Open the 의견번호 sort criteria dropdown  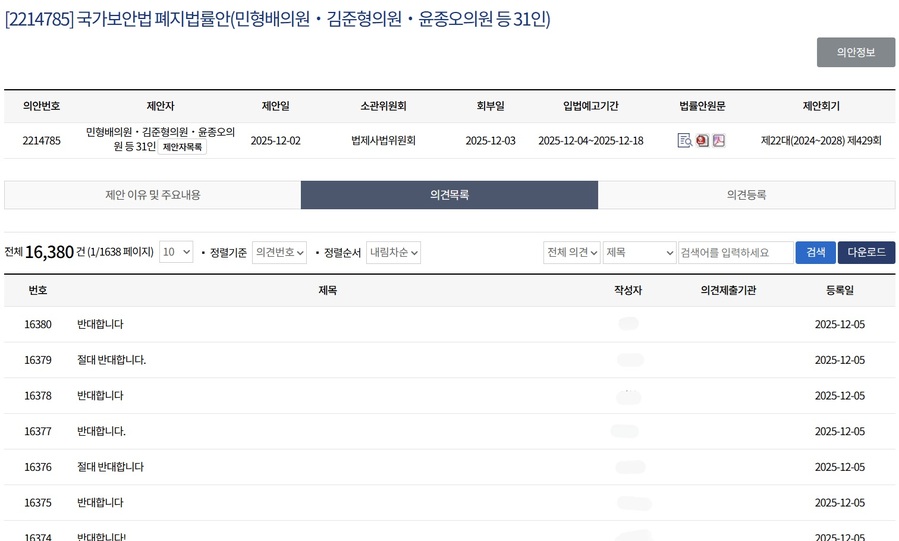point(279,252)
